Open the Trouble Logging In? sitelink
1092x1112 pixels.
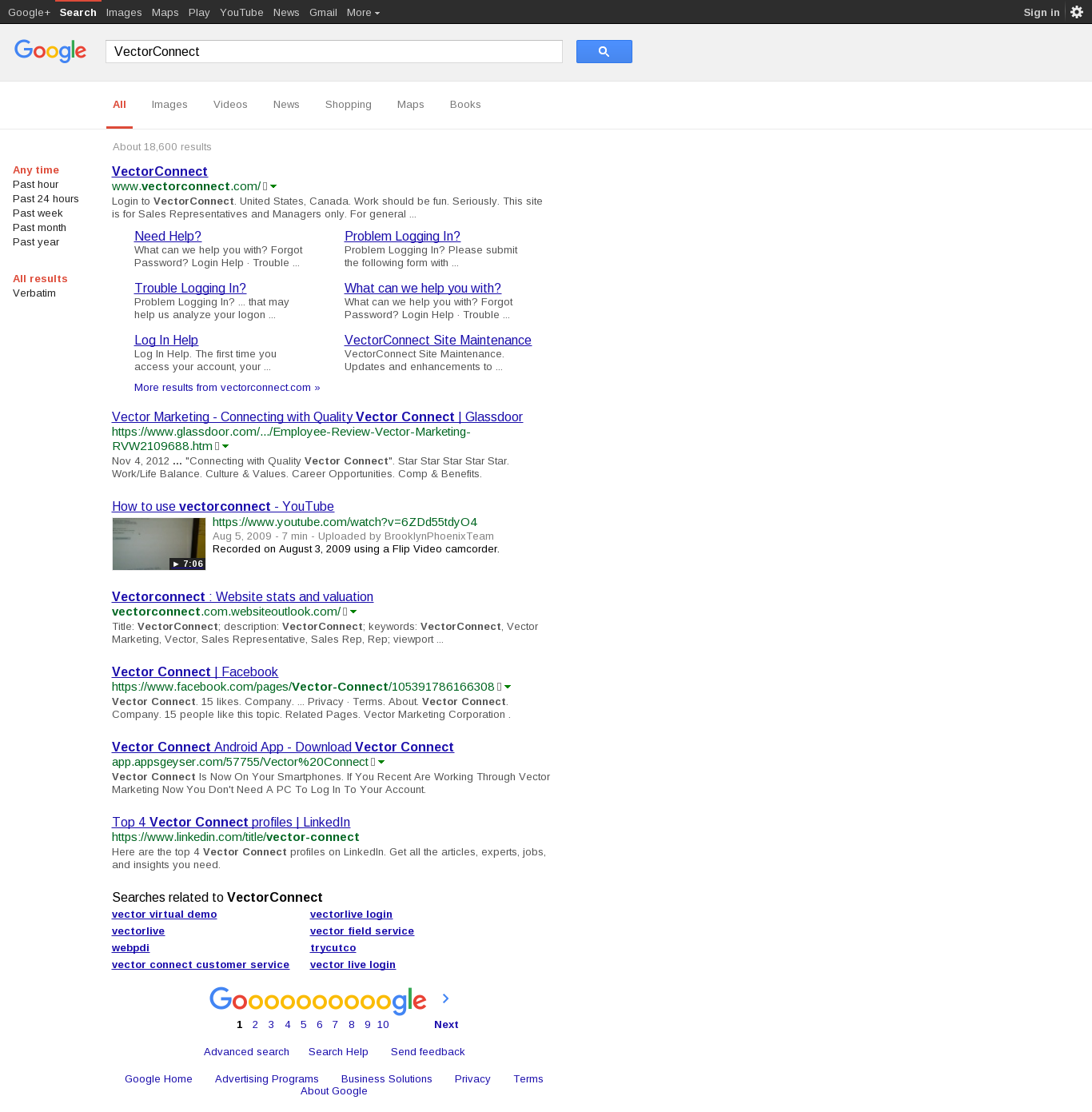coord(190,288)
